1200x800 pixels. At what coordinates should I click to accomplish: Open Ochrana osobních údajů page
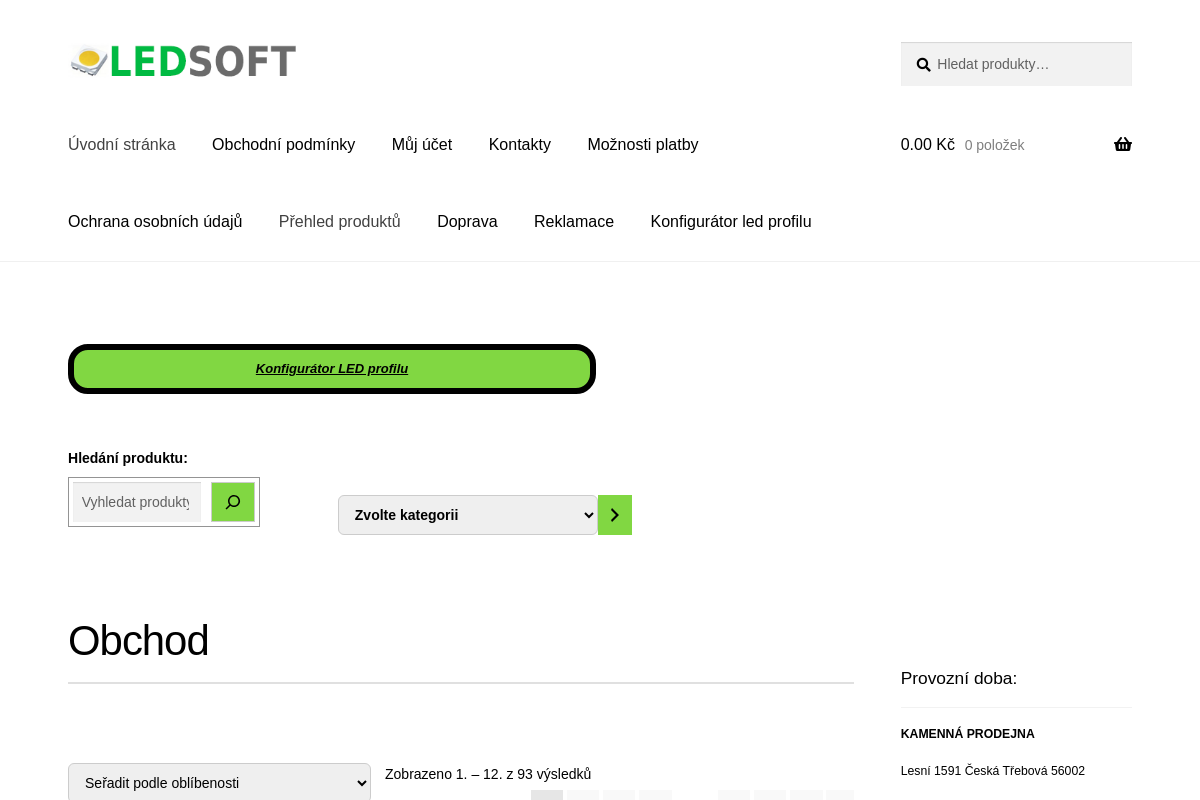point(155,221)
